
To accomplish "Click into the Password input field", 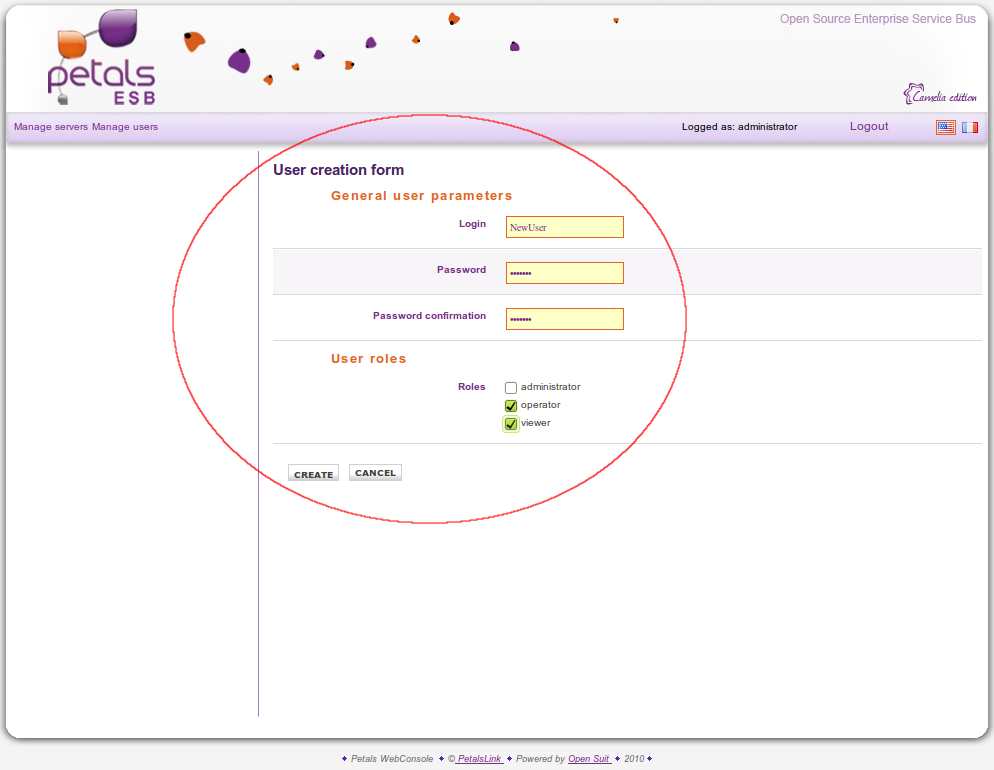I will (564, 273).
